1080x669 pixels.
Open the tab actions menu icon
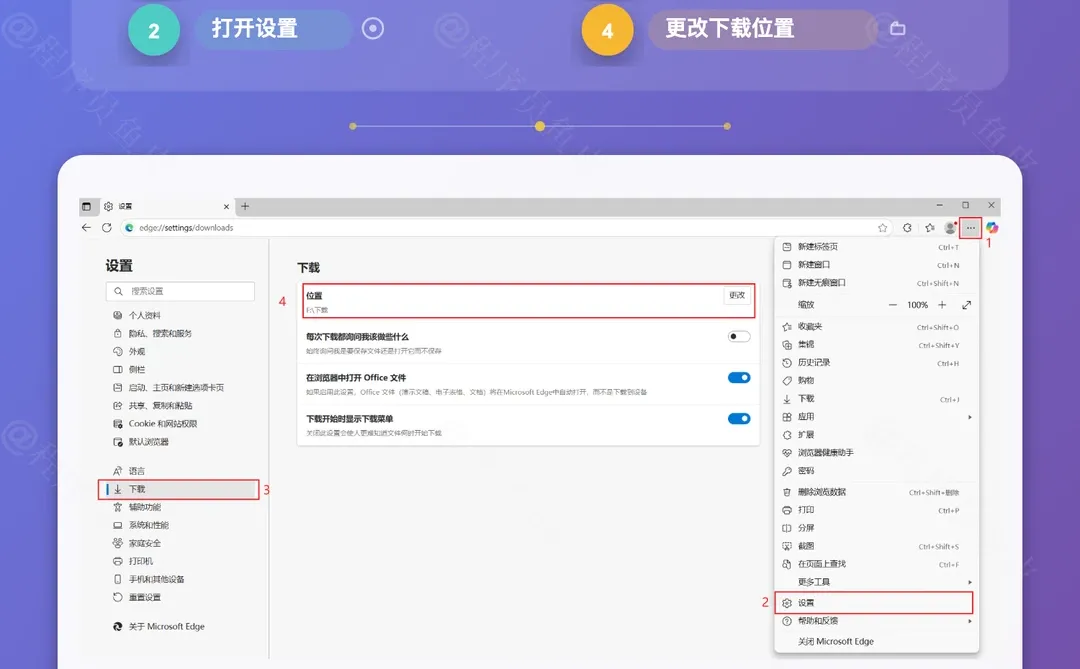click(x=86, y=206)
